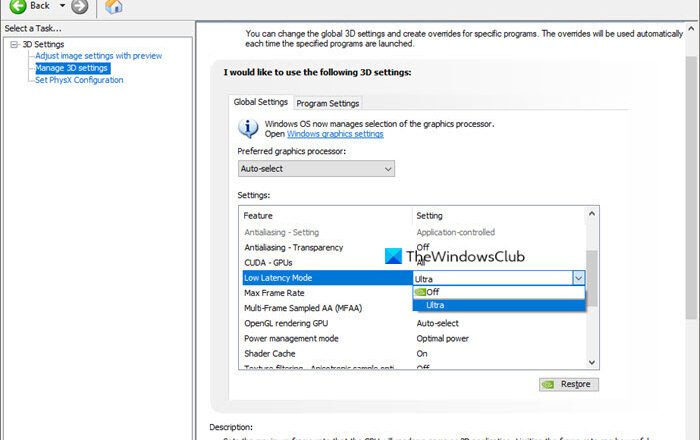Go to the Home icon

click(x=113, y=6)
